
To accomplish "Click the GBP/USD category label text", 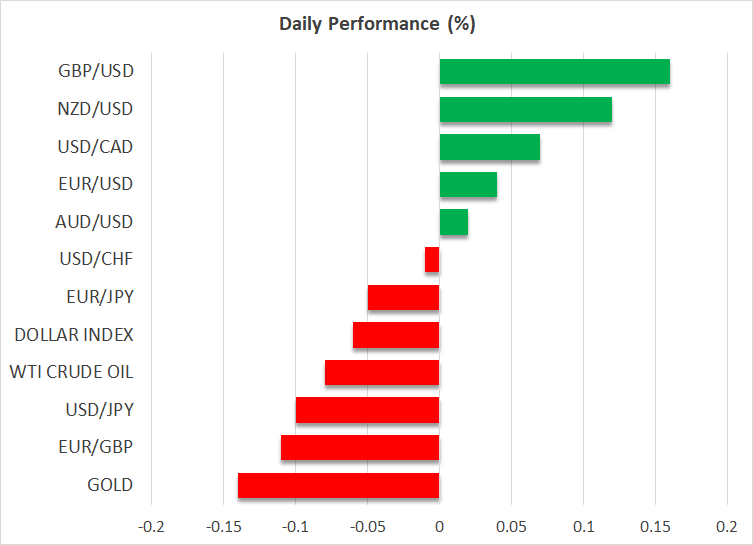I will click(96, 72).
